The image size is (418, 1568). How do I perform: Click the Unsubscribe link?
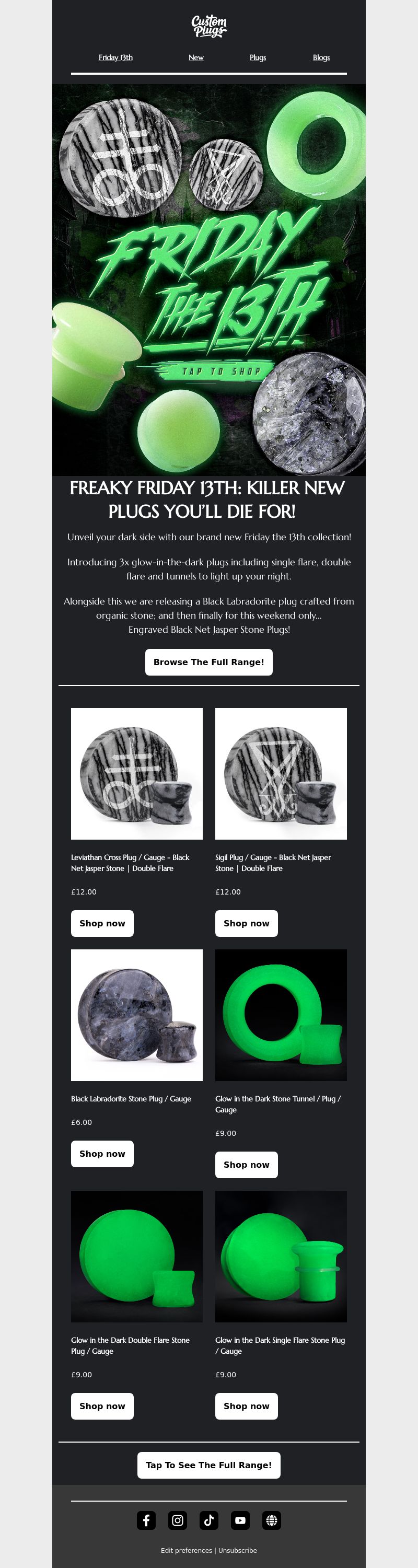point(237,1550)
